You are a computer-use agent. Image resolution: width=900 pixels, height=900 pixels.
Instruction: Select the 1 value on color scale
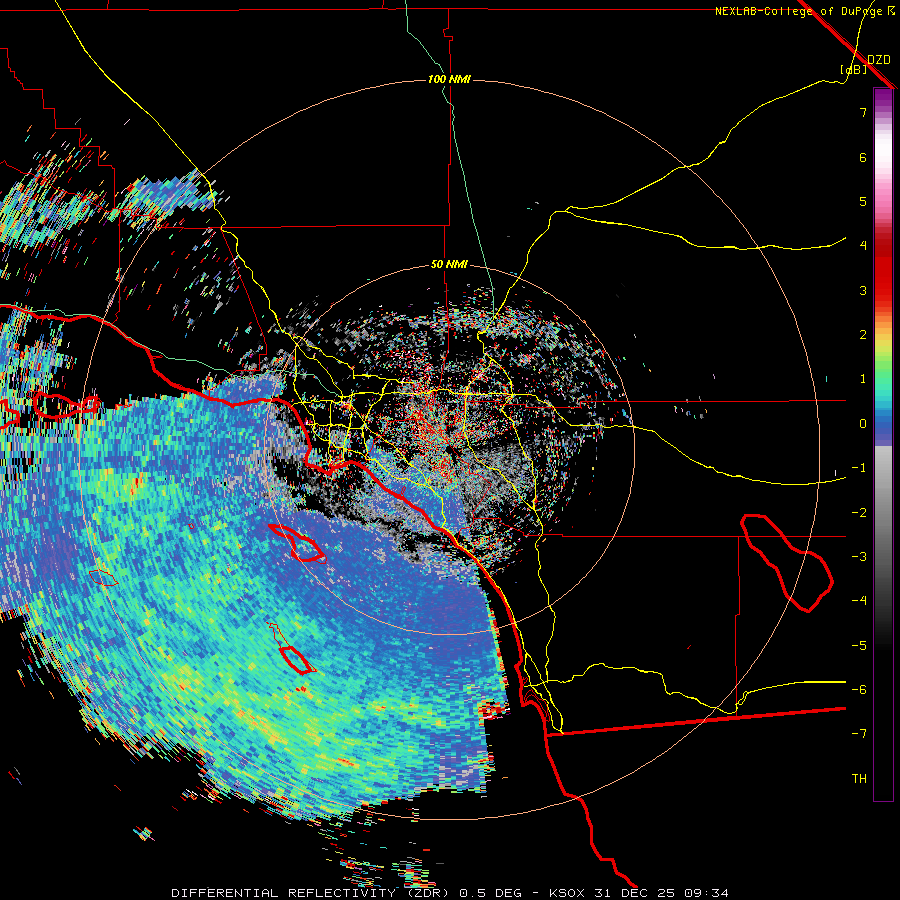point(863,379)
